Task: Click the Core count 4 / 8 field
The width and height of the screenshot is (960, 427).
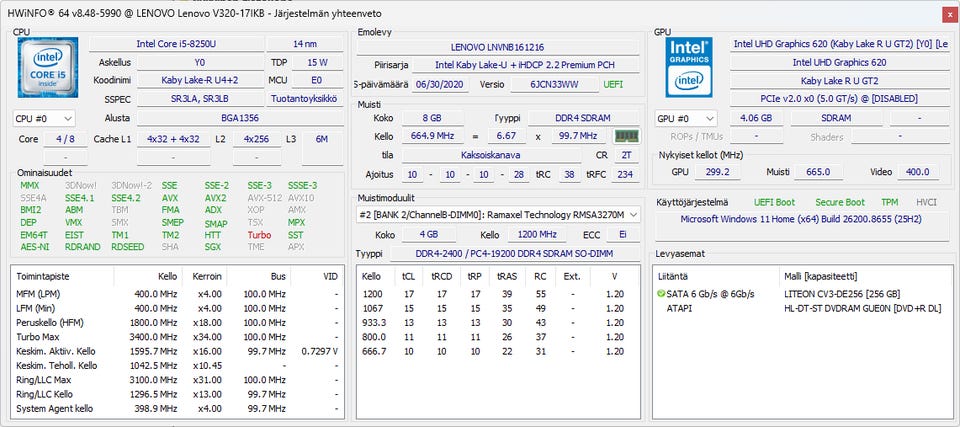Action: click(66, 140)
